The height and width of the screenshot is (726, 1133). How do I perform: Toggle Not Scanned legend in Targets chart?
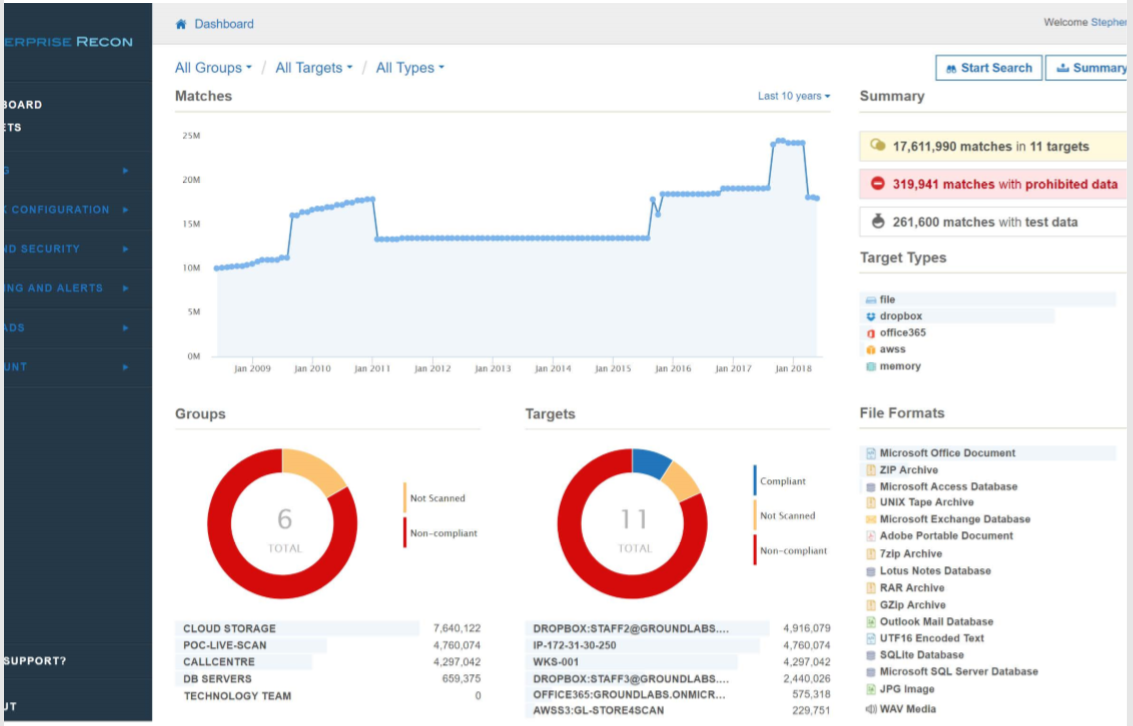pyautogui.click(x=787, y=516)
